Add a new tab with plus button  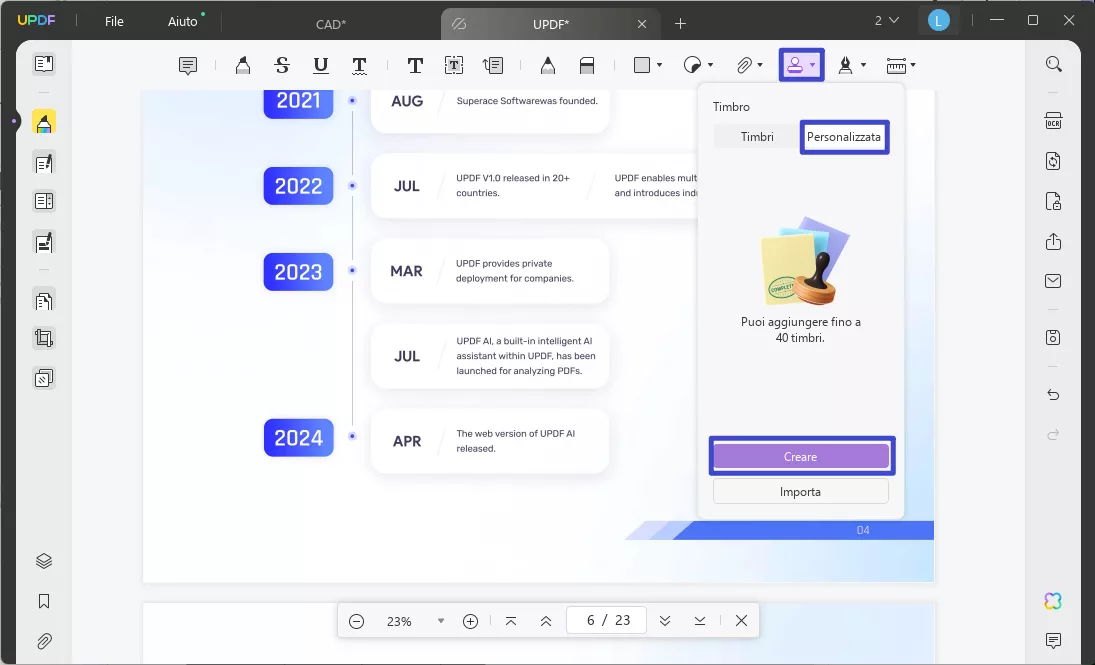point(680,24)
